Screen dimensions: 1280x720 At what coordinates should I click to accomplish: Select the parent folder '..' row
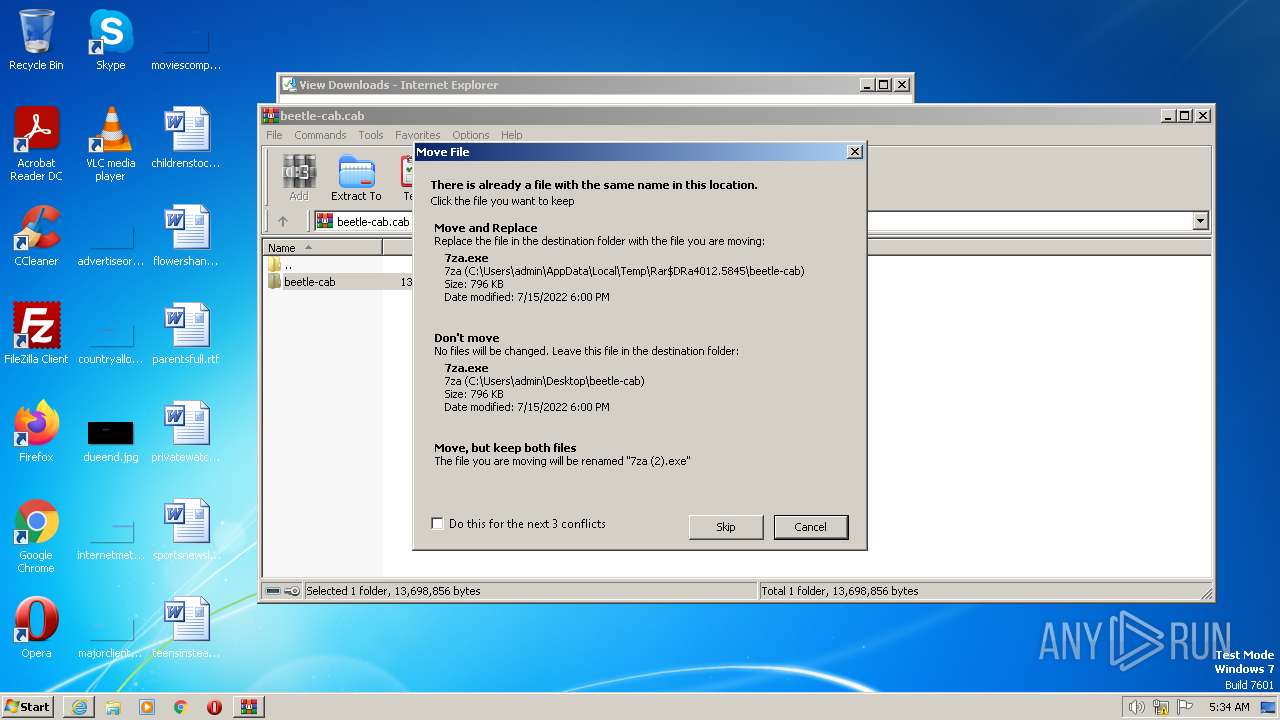point(338,265)
